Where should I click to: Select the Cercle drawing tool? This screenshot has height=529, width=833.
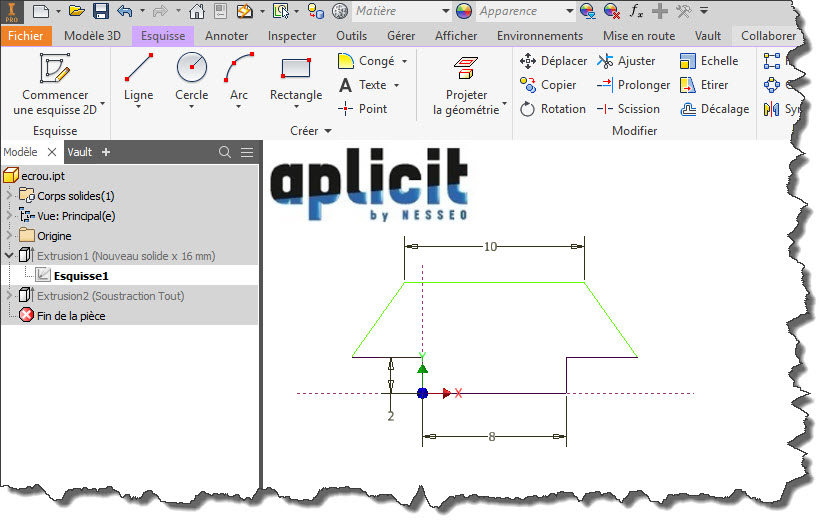(191, 70)
